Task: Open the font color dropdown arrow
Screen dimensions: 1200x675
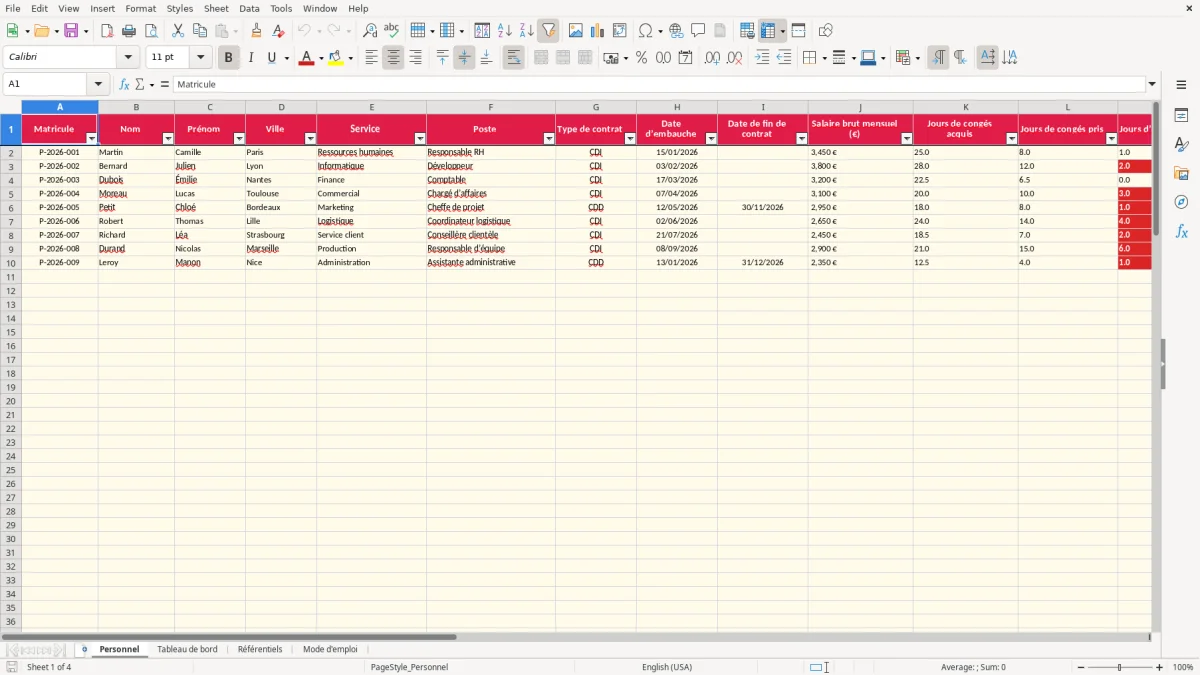Action: tap(320, 58)
